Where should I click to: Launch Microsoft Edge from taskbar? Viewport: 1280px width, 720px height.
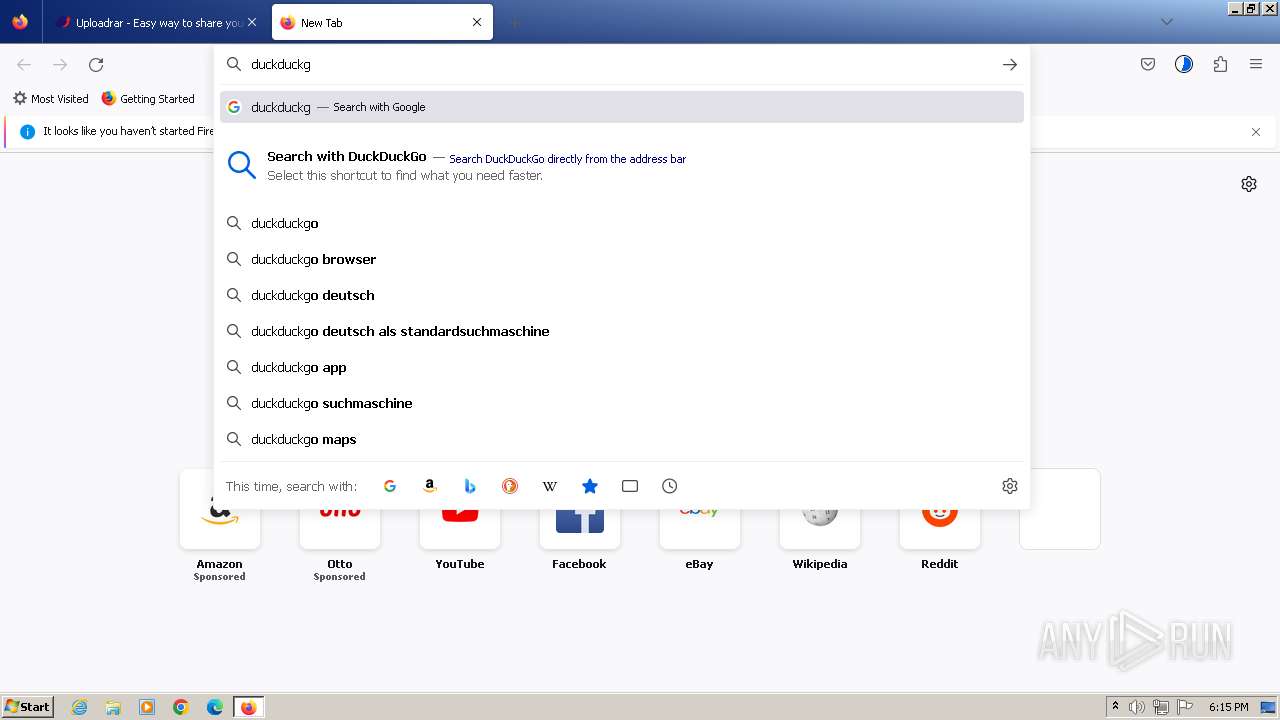(x=215, y=707)
